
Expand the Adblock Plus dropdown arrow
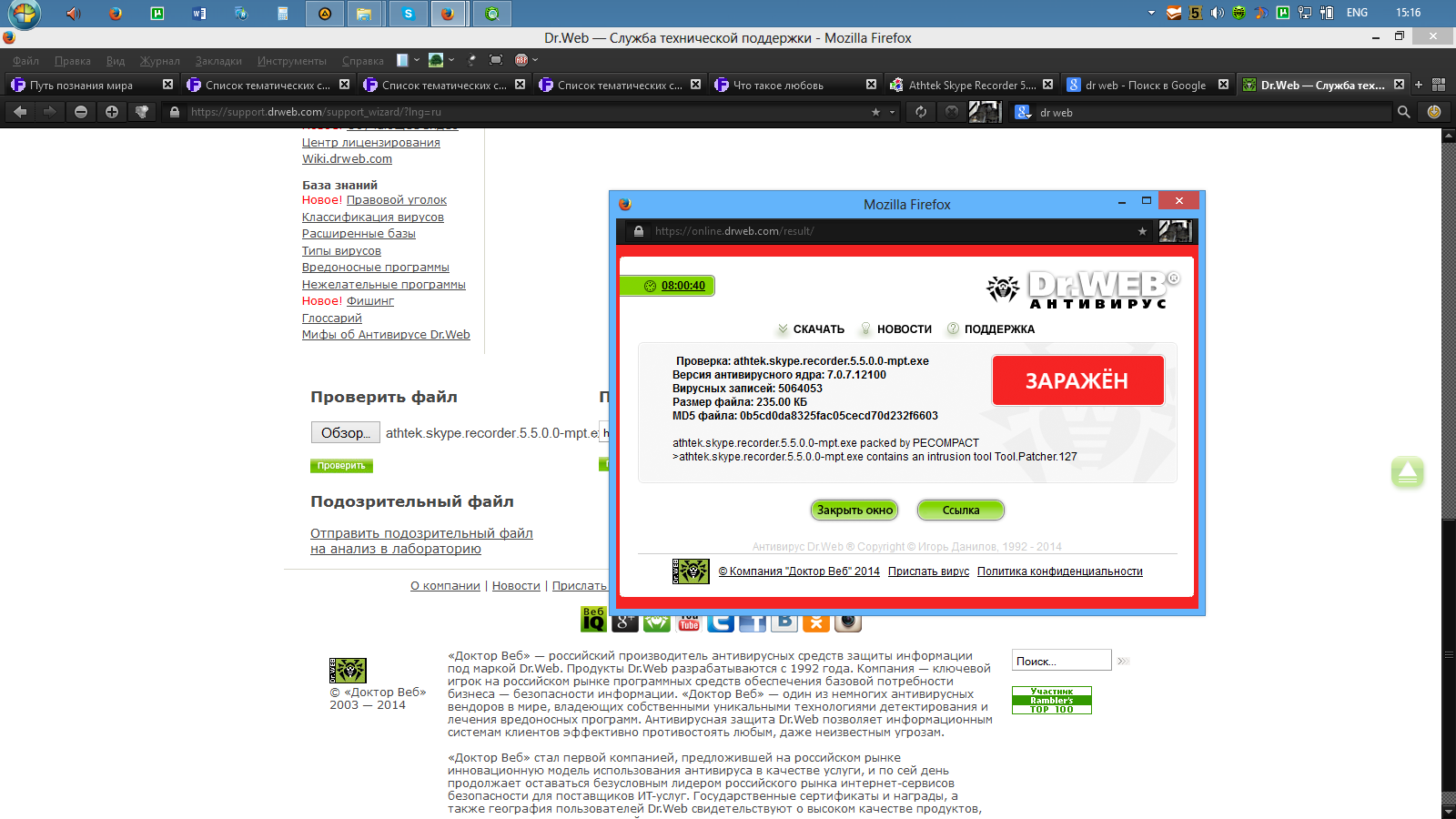[x=535, y=60]
